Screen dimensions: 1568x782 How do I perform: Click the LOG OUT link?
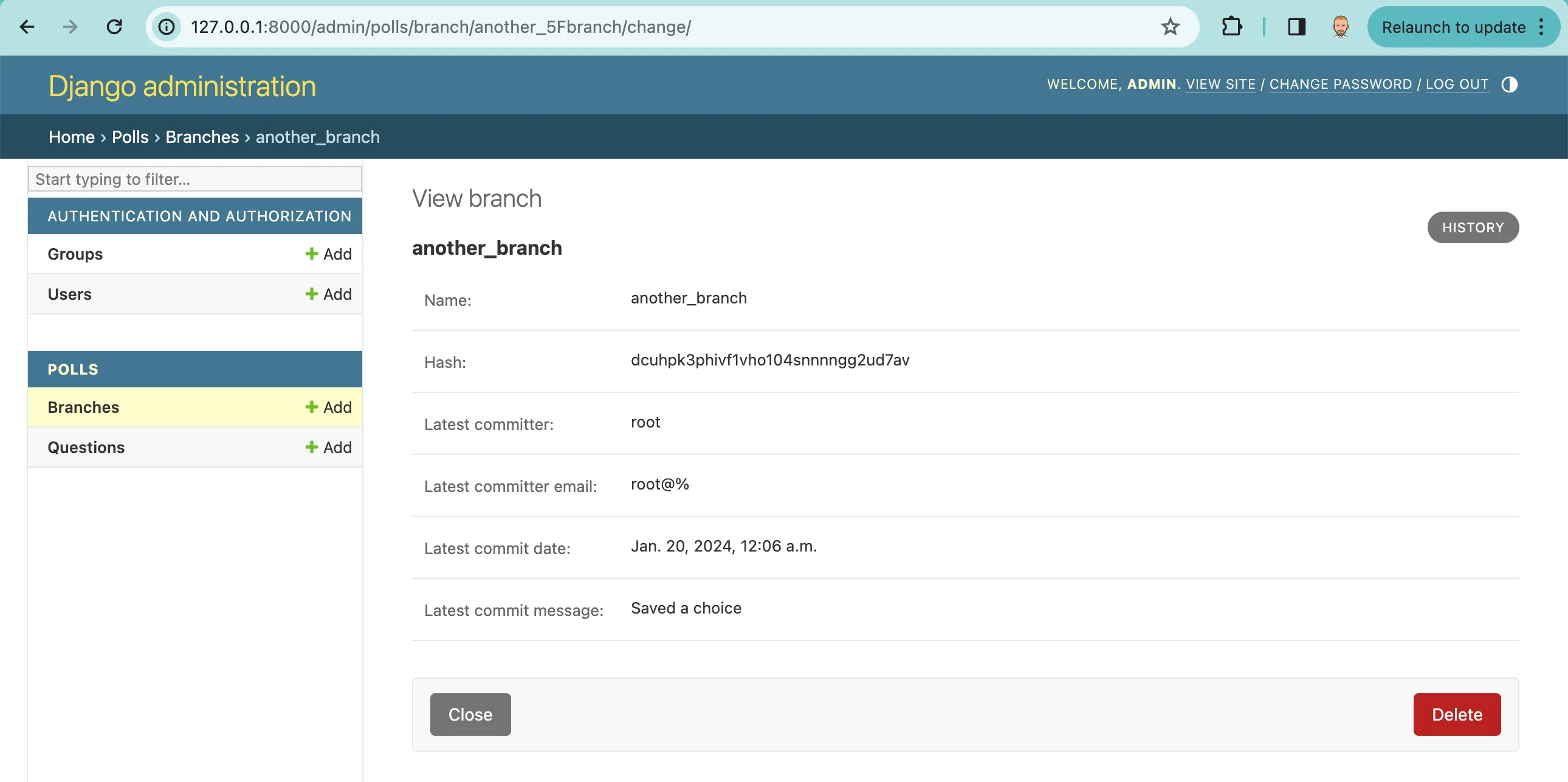point(1457,84)
